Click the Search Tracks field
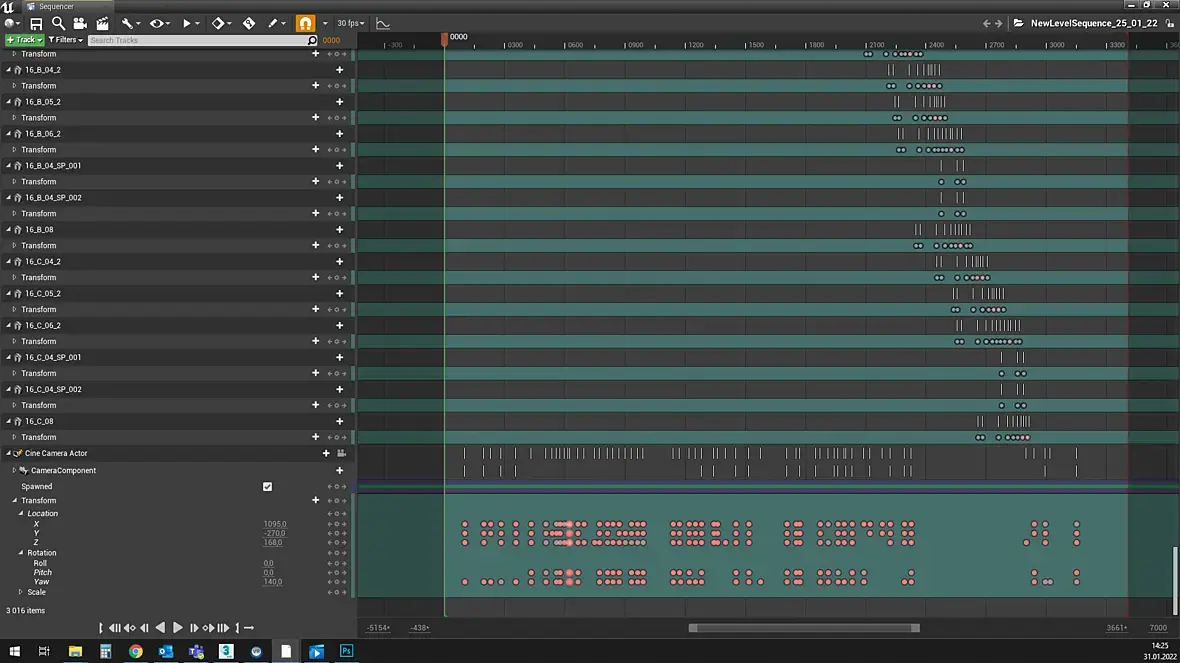 coord(202,40)
